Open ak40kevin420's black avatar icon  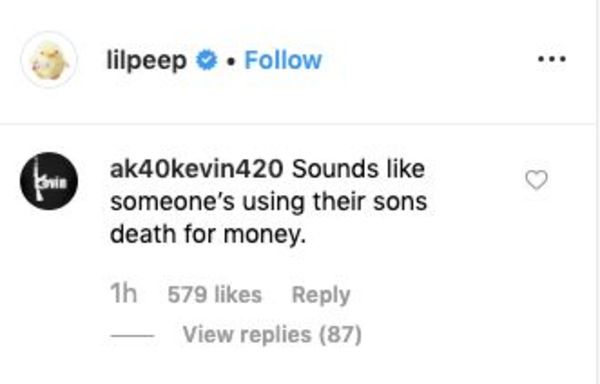(49, 181)
